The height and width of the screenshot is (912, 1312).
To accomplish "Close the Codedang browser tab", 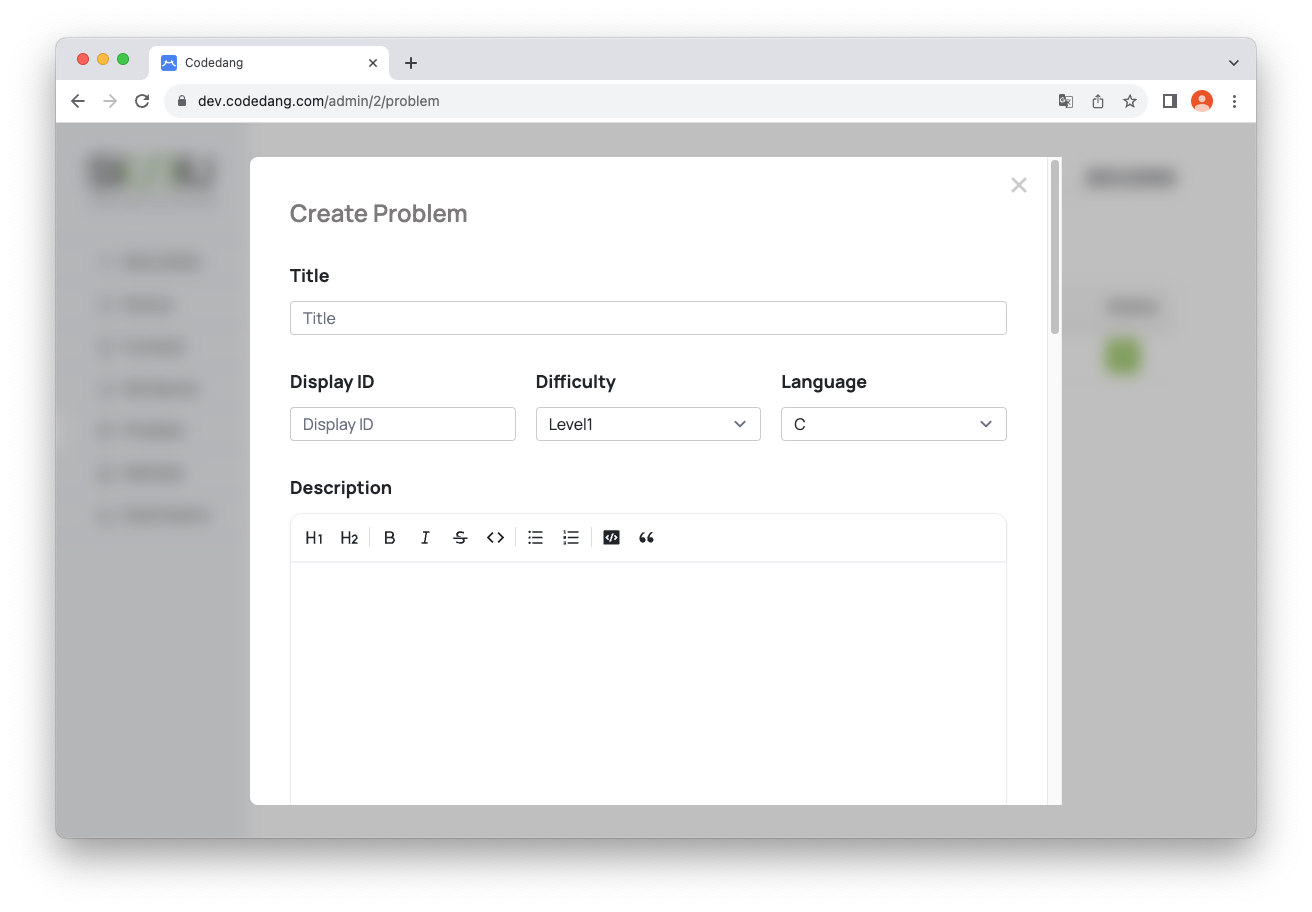I will 373,62.
